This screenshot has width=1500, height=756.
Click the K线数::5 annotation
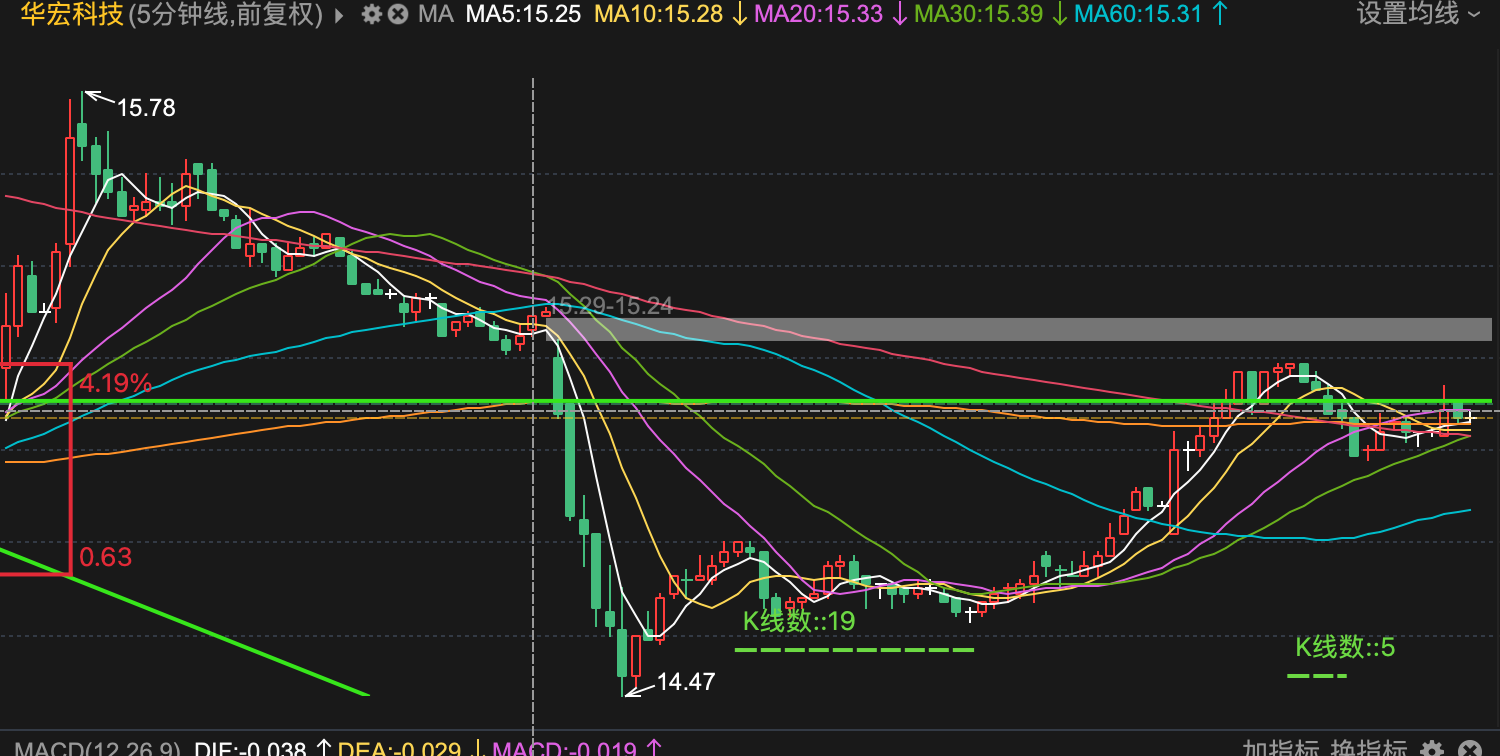(1345, 647)
